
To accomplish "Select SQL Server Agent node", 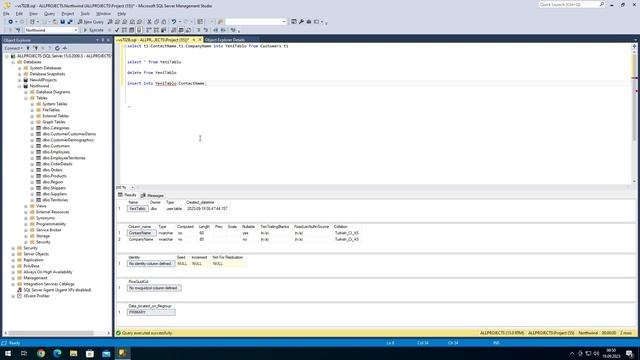I will (x=57, y=290).
